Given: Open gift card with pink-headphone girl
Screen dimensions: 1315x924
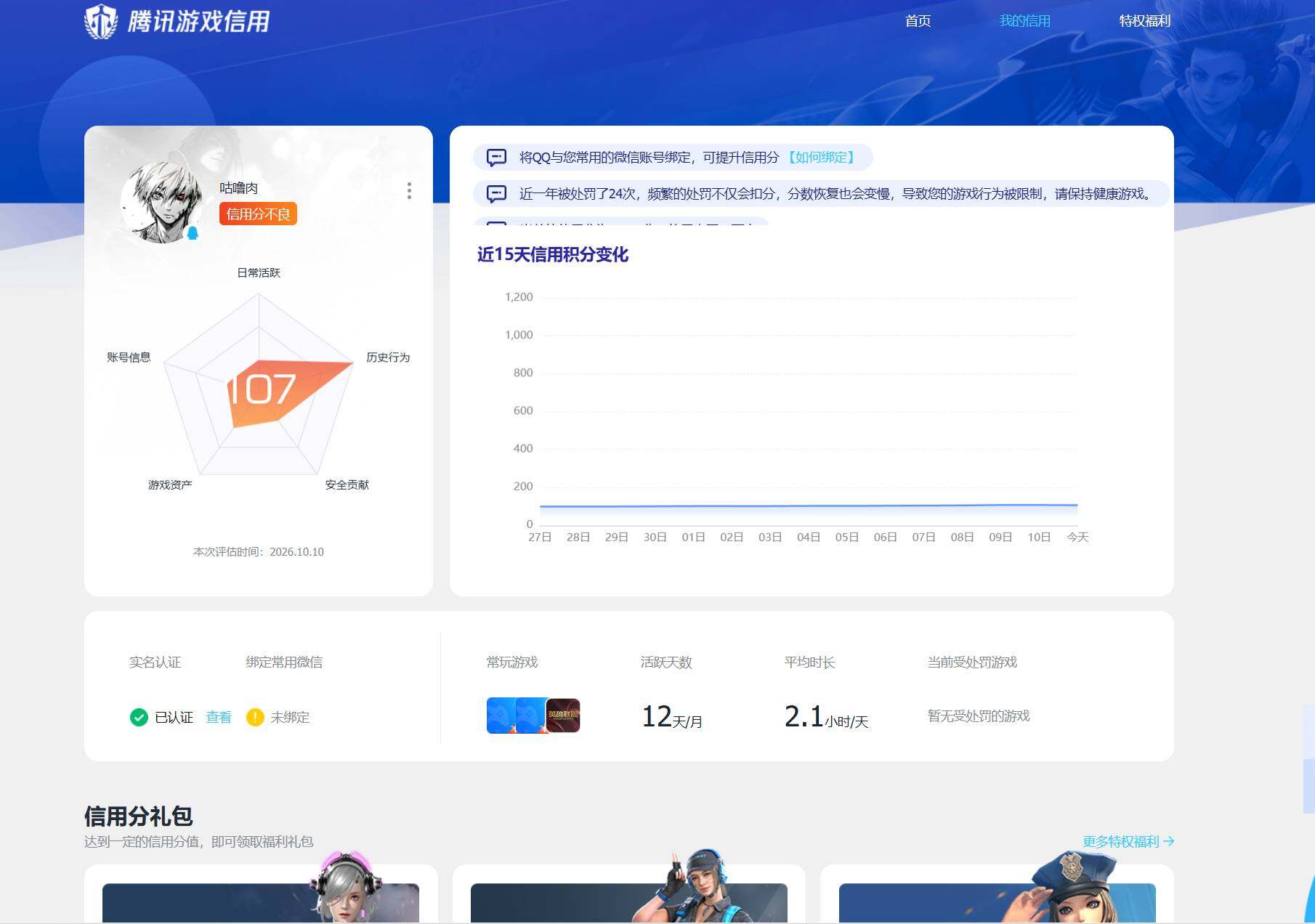Looking at the screenshot, I should tap(261, 894).
